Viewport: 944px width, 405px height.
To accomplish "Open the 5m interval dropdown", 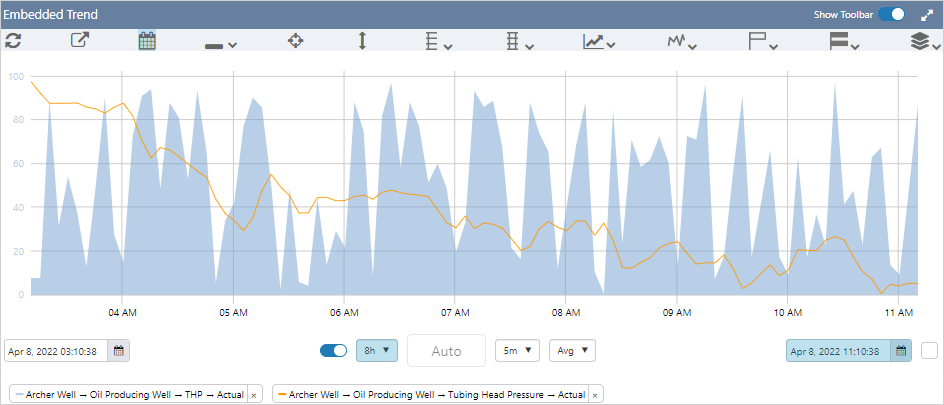I will coord(517,350).
